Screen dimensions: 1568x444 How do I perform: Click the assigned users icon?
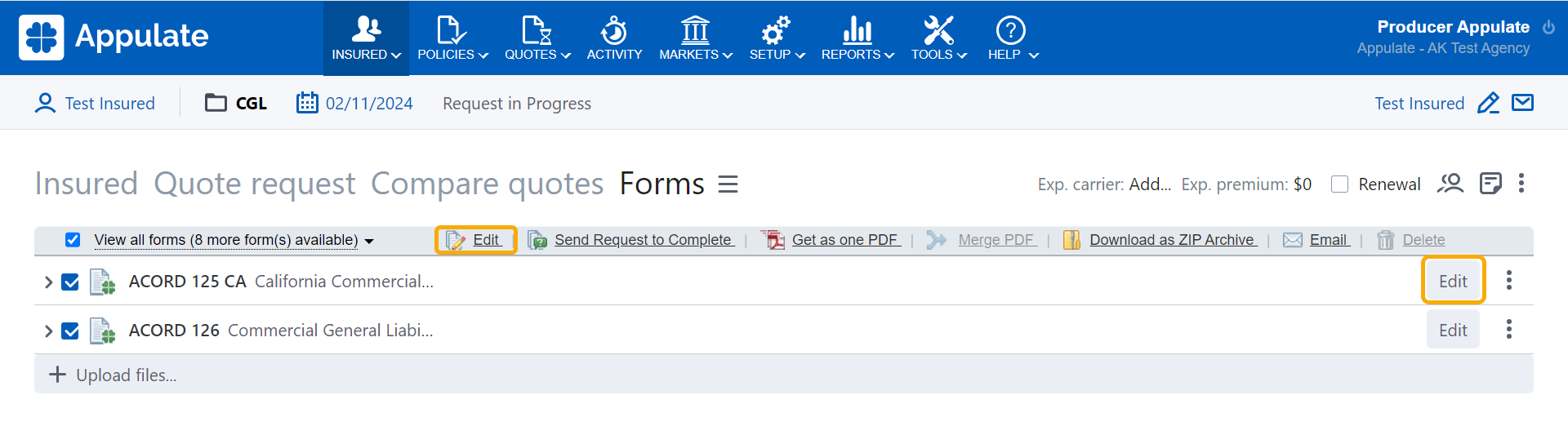pyautogui.click(x=1450, y=184)
